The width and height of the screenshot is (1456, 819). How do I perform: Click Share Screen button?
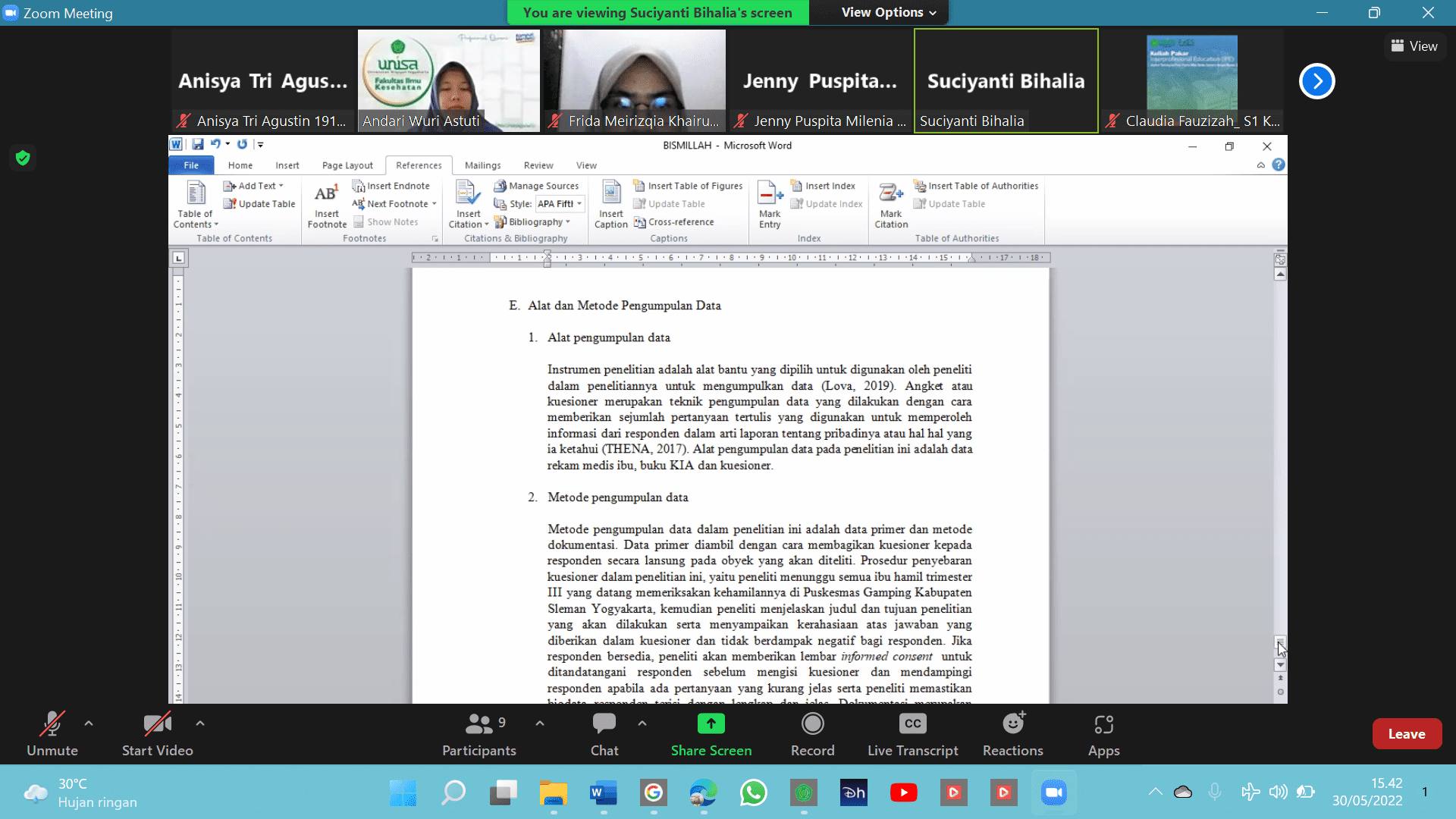point(711,734)
